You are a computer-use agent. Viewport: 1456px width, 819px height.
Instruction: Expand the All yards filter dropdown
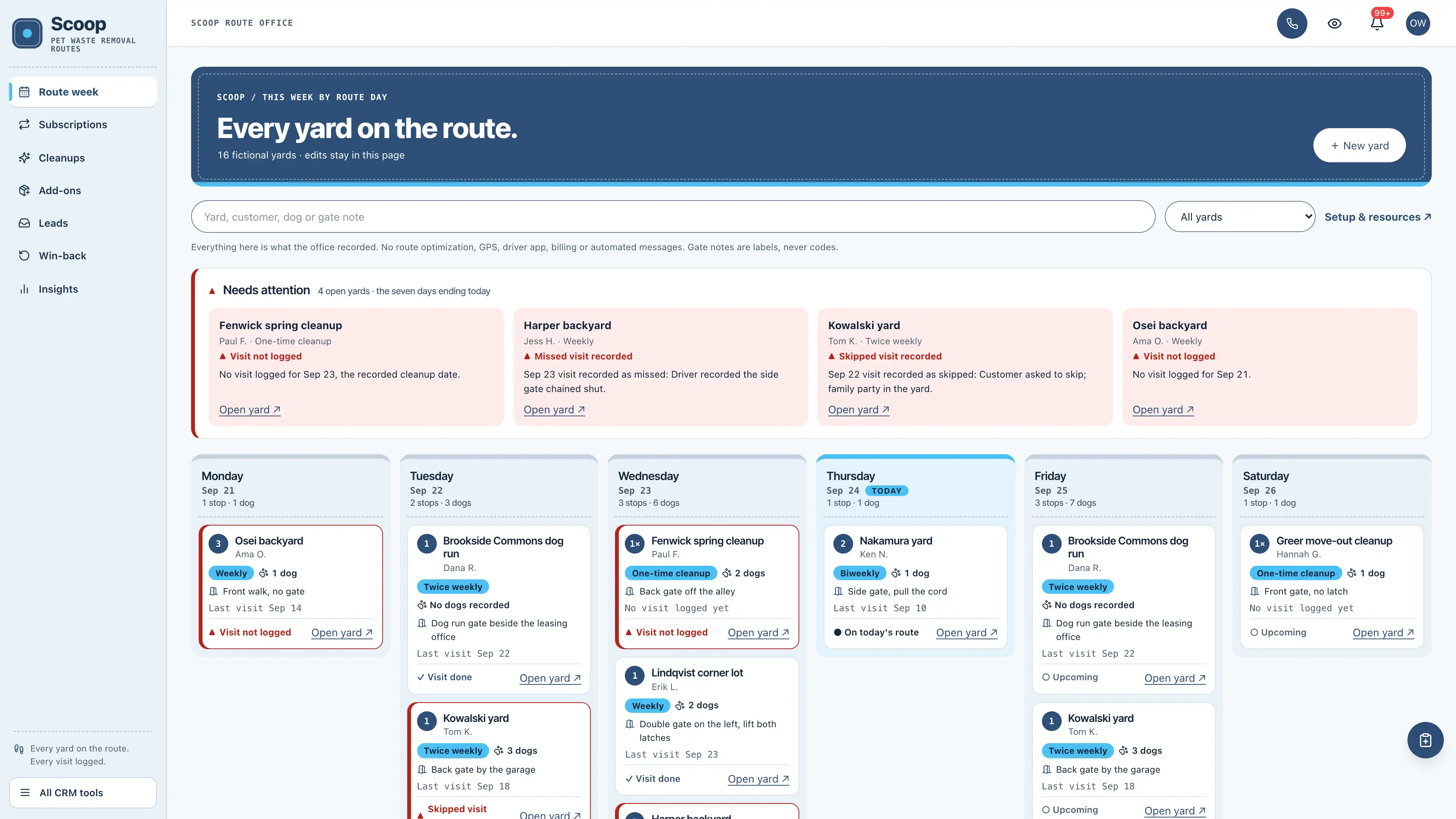[1239, 217]
